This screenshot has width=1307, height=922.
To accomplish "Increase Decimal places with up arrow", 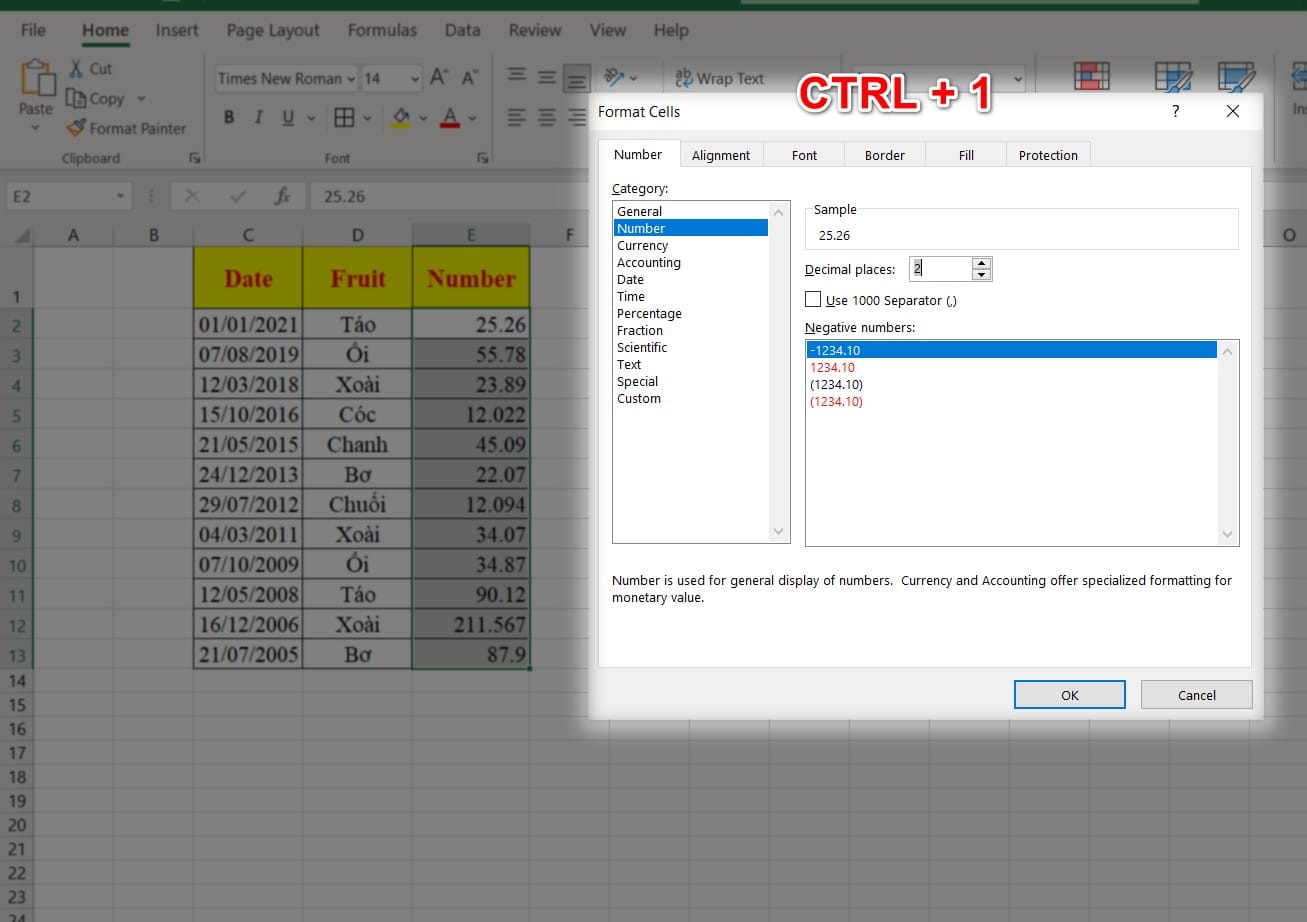I will point(981,263).
